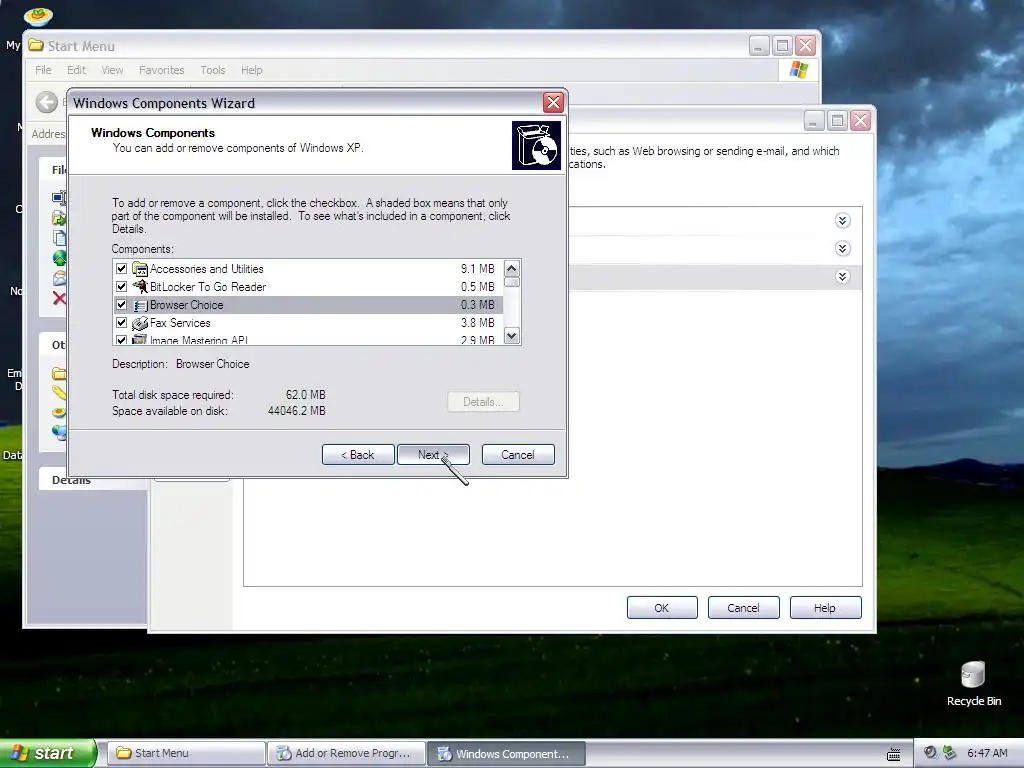This screenshot has height=768, width=1024.
Task: Click Cancel in the program access dialog
Action: (743, 607)
